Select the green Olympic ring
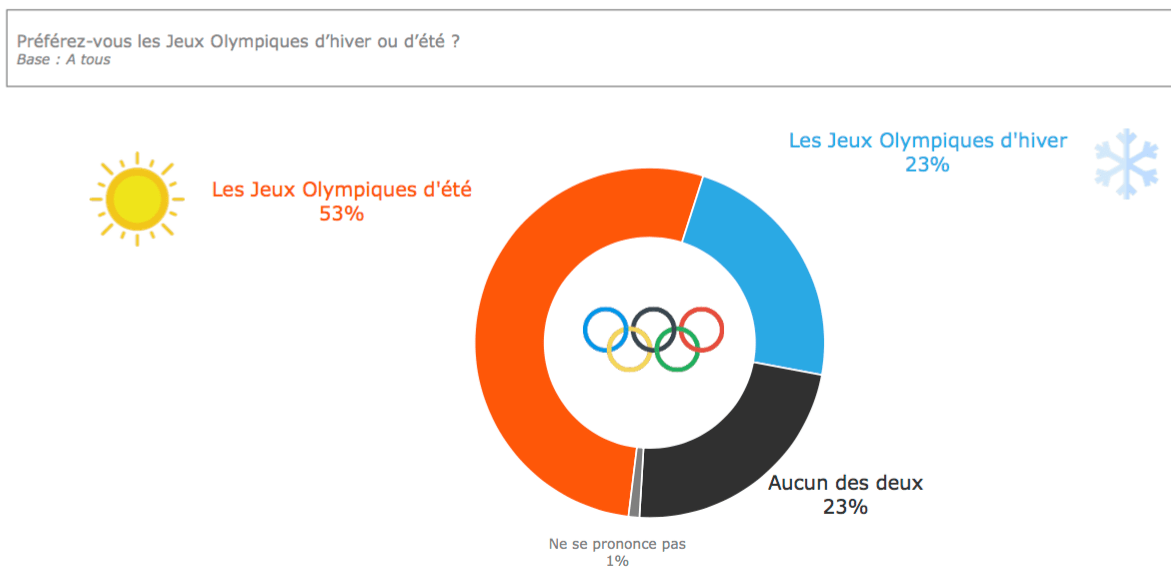Image resolution: width=1171 pixels, height=573 pixels. [677, 349]
